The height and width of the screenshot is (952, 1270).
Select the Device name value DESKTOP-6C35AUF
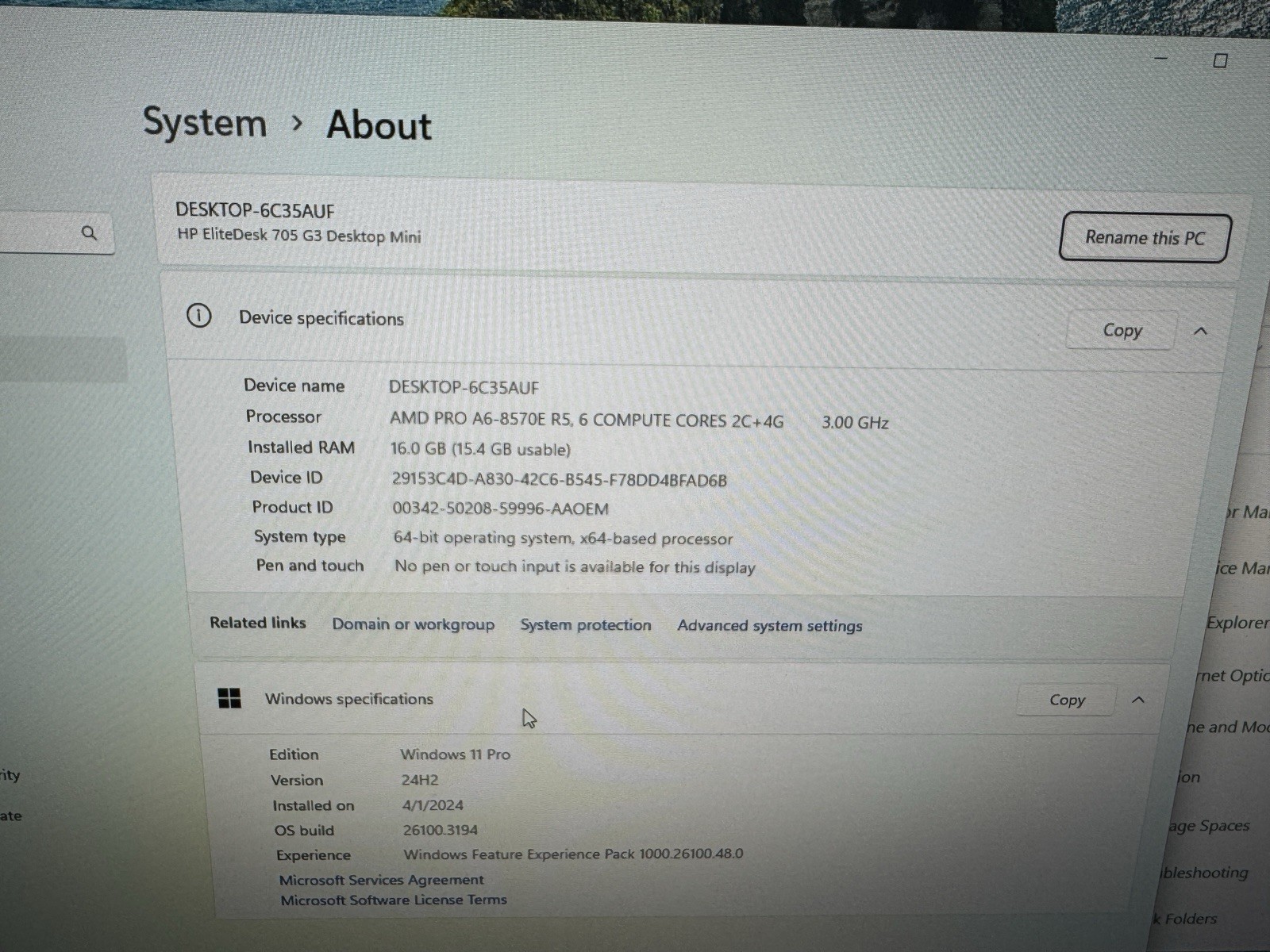click(x=464, y=387)
